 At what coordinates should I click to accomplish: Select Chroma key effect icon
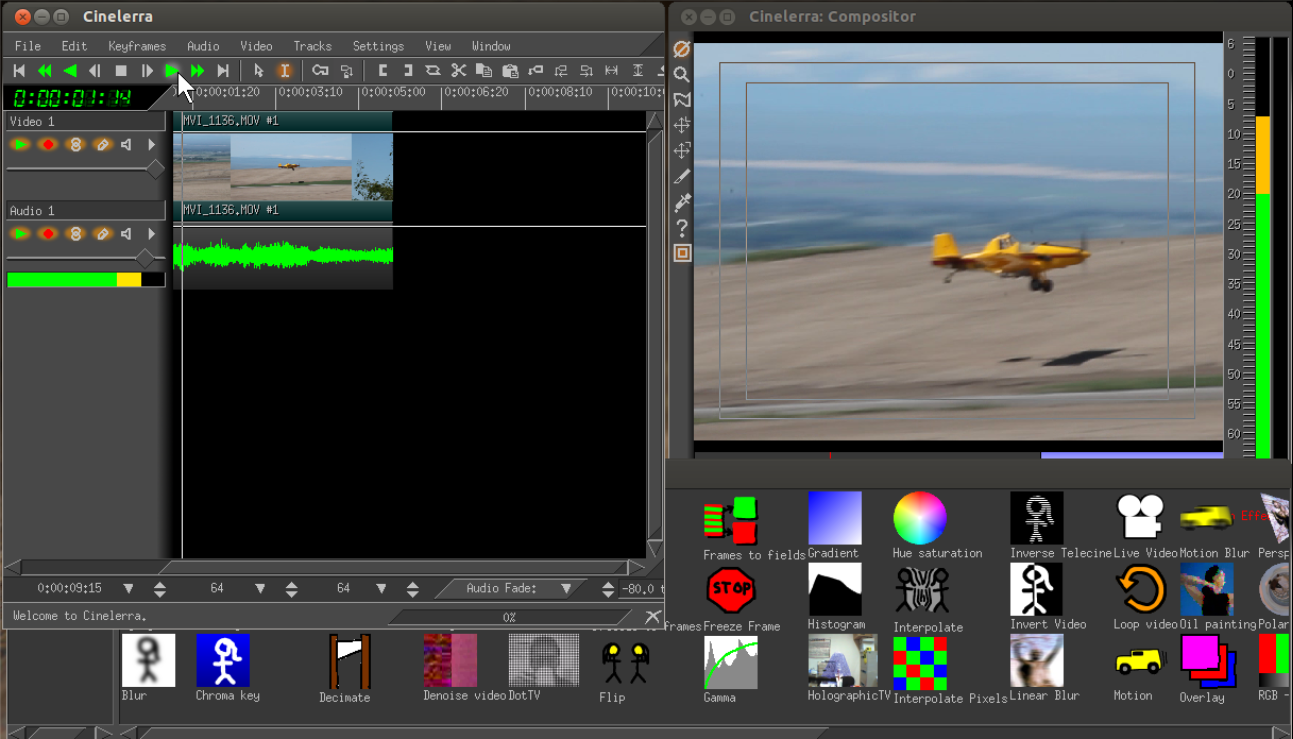tap(223, 660)
